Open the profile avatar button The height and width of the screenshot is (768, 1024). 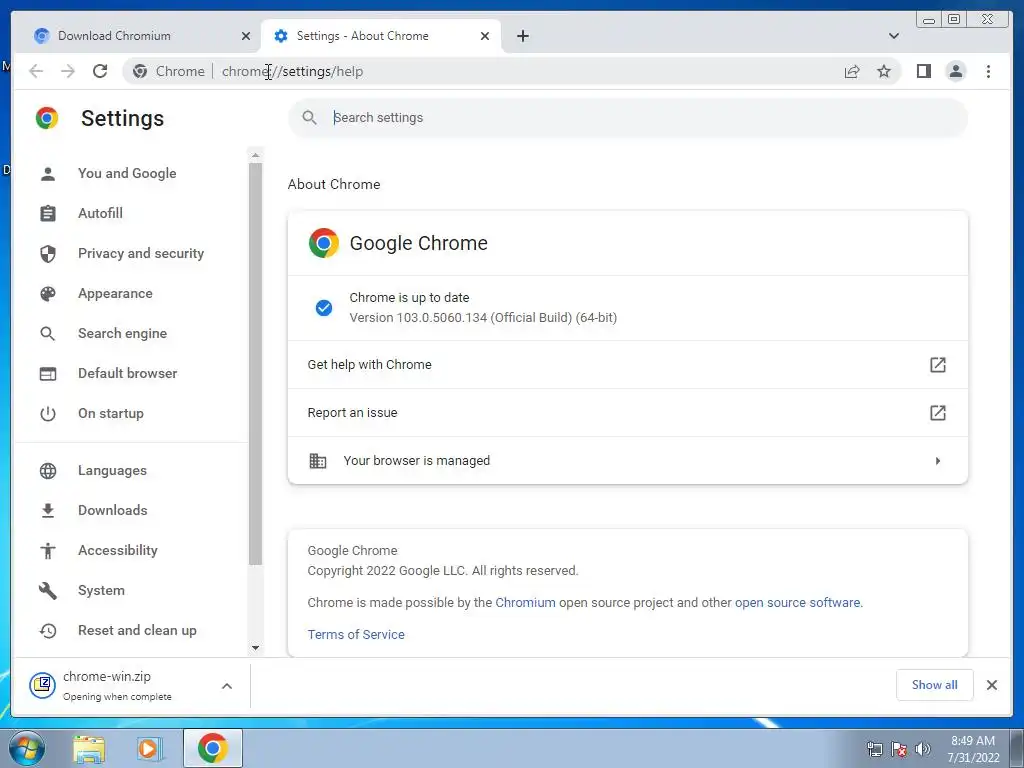(955, 71)
